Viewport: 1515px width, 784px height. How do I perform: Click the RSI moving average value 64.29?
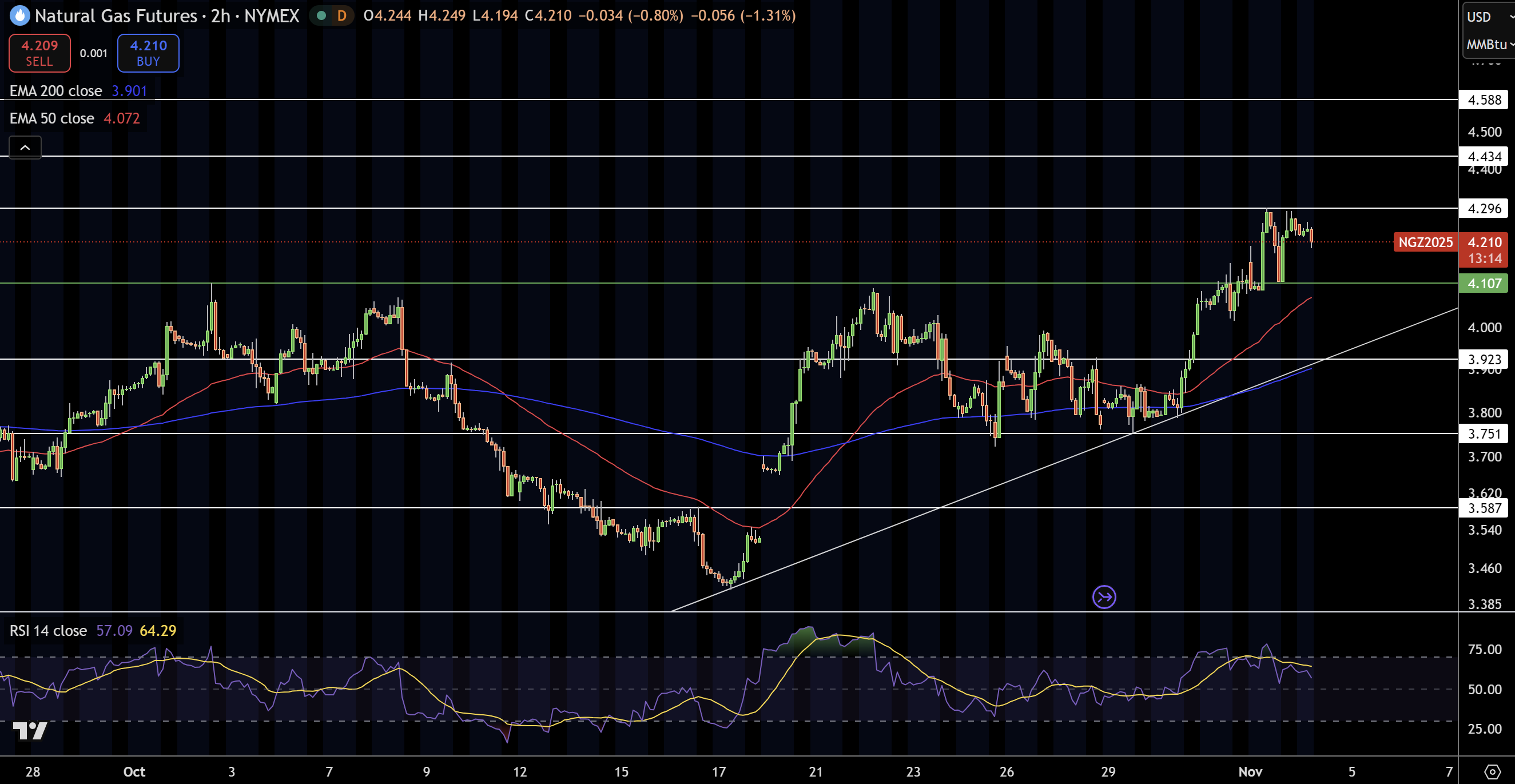(158, 631)
